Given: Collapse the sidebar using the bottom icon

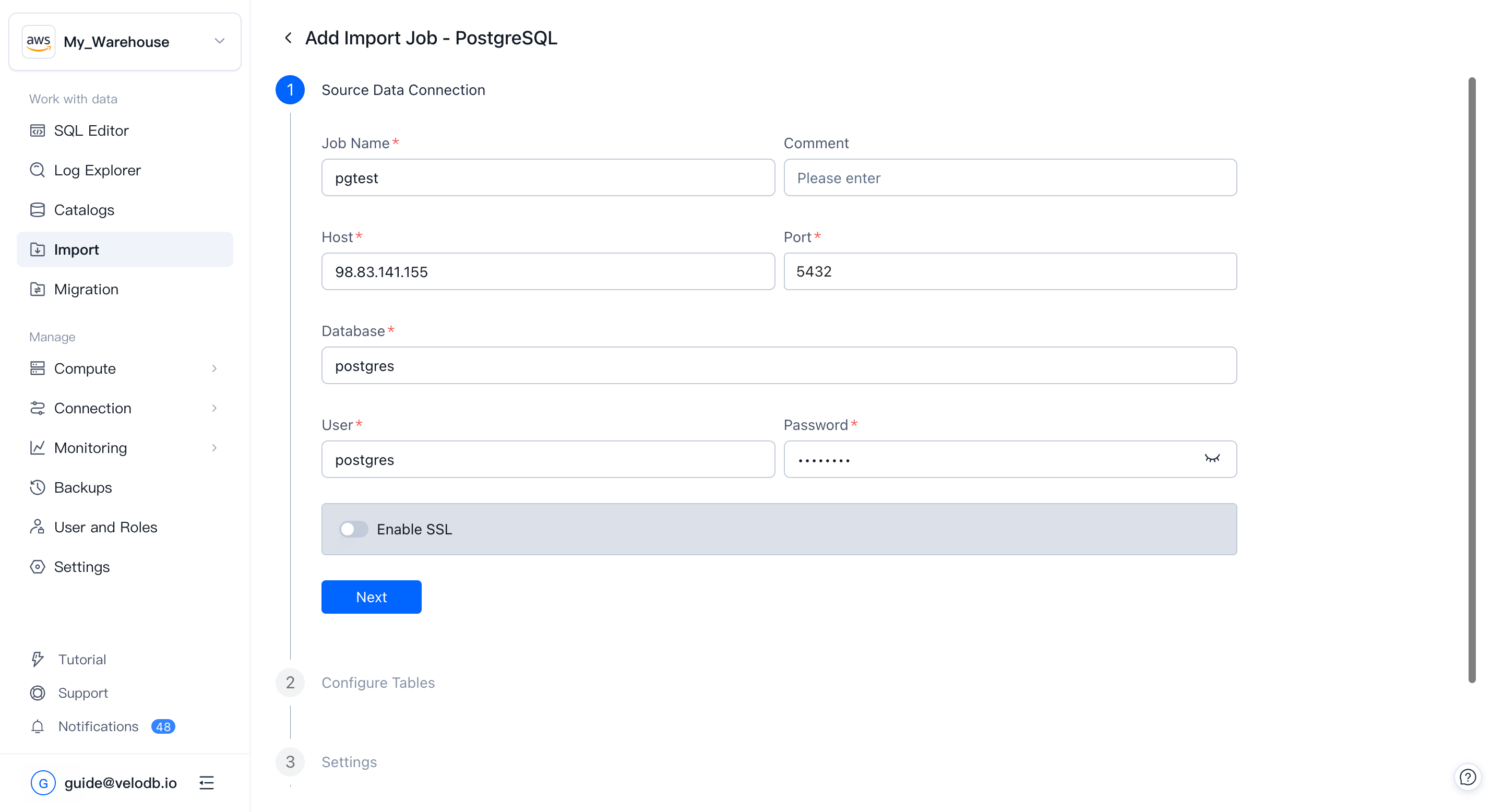Looking at the screenshot, I should [x=207, y=782].
